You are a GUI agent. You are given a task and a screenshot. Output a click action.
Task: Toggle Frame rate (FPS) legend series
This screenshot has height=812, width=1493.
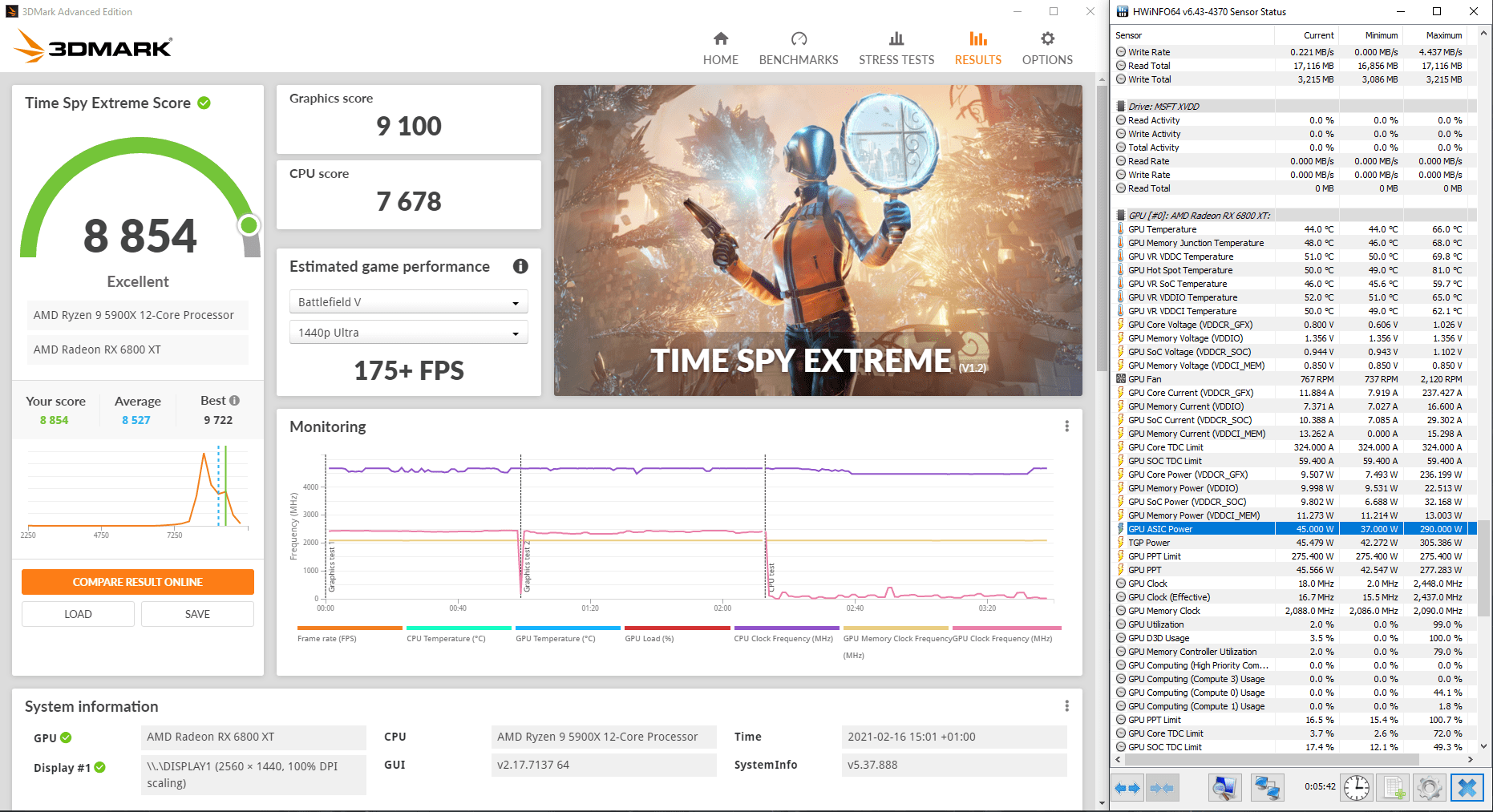(350, 634)
